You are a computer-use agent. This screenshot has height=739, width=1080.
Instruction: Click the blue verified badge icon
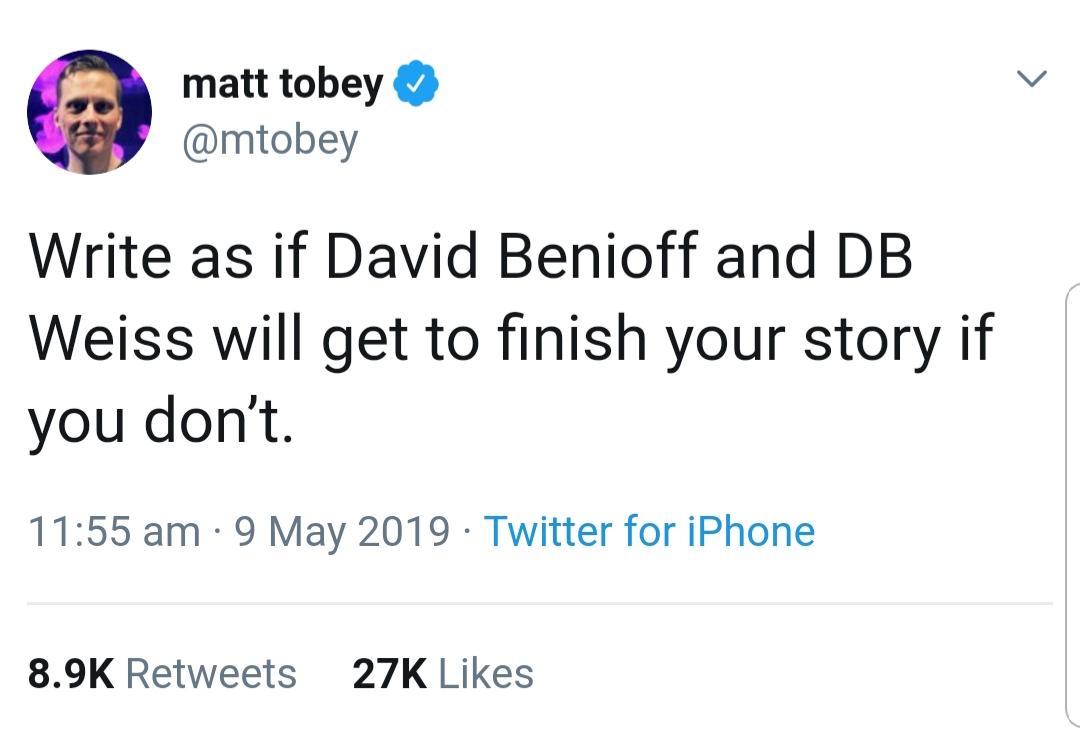tap(417, 85)
